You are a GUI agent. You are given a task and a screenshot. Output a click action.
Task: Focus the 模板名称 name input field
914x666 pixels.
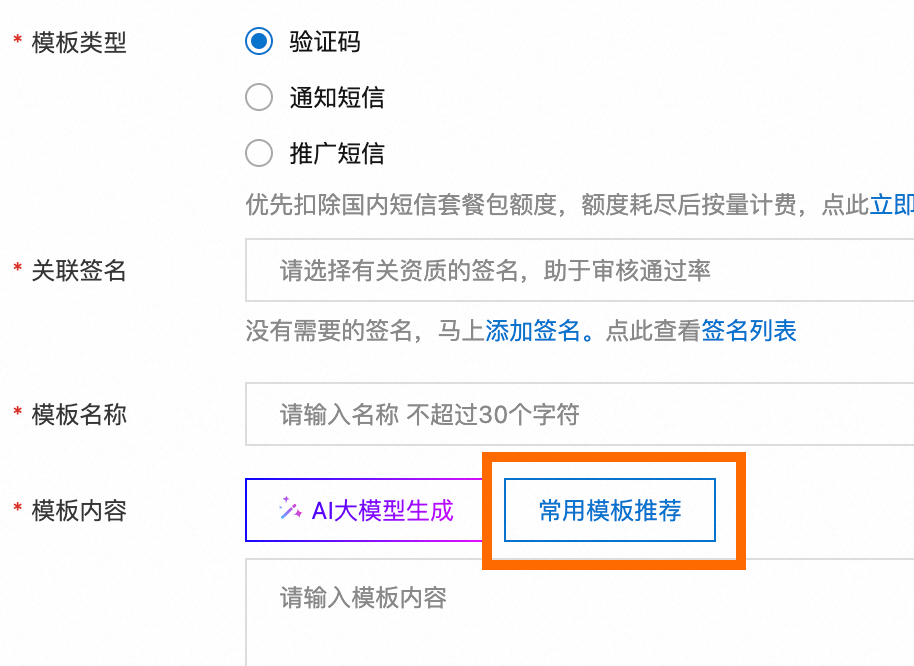[x=579, y=414]
